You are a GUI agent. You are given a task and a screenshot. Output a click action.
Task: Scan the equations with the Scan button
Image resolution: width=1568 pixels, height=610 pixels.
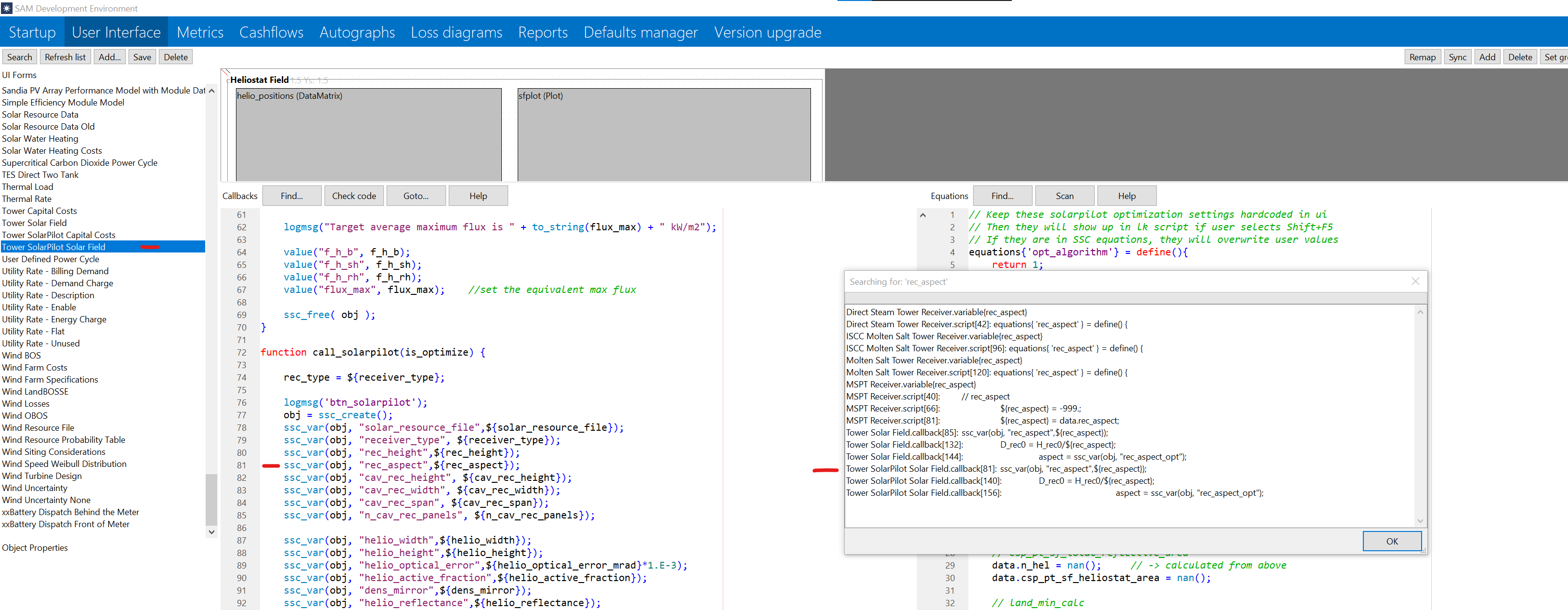pyautogui.click(x=1065, y=196)
